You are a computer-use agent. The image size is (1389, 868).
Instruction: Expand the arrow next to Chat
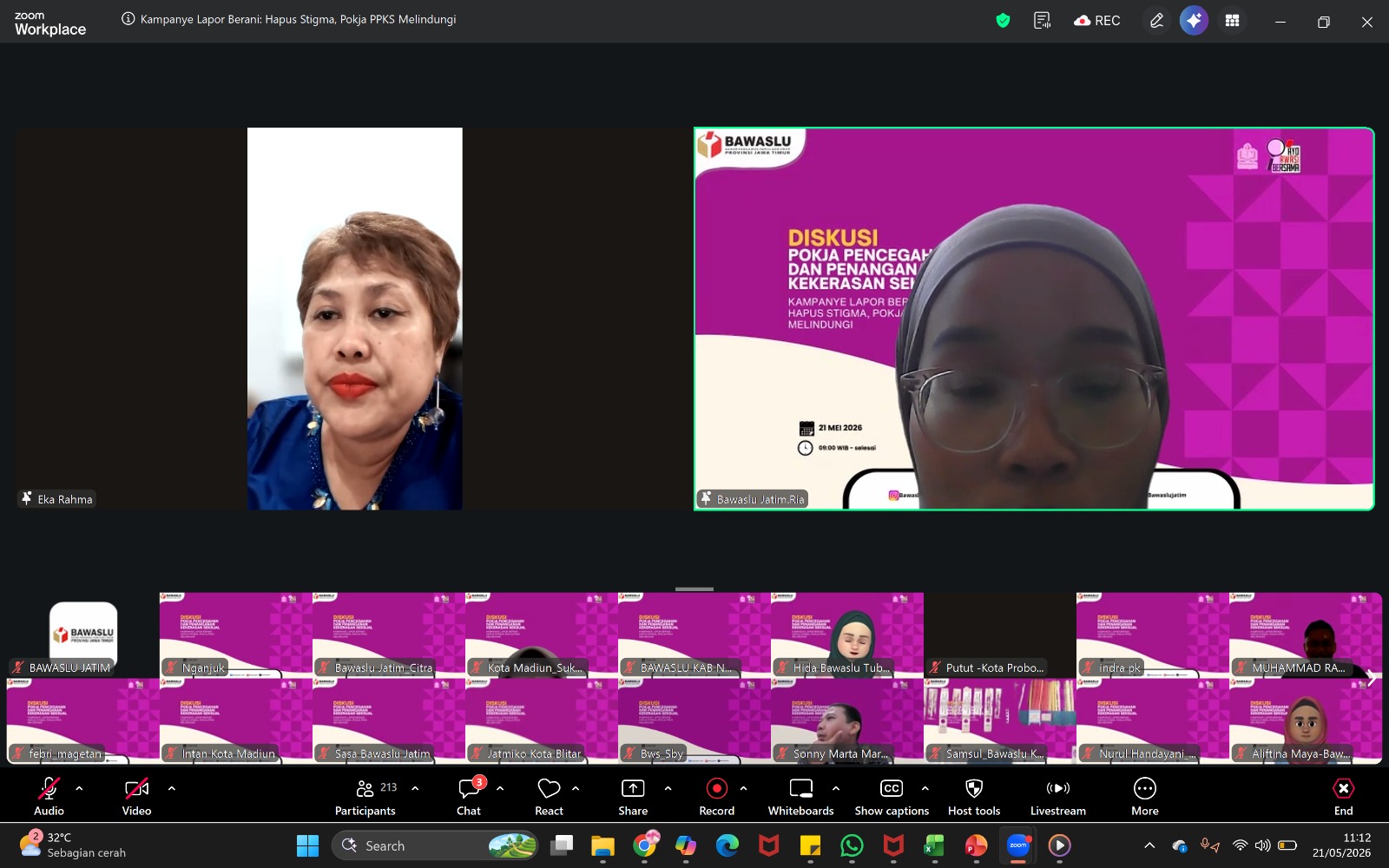[500, 788]
